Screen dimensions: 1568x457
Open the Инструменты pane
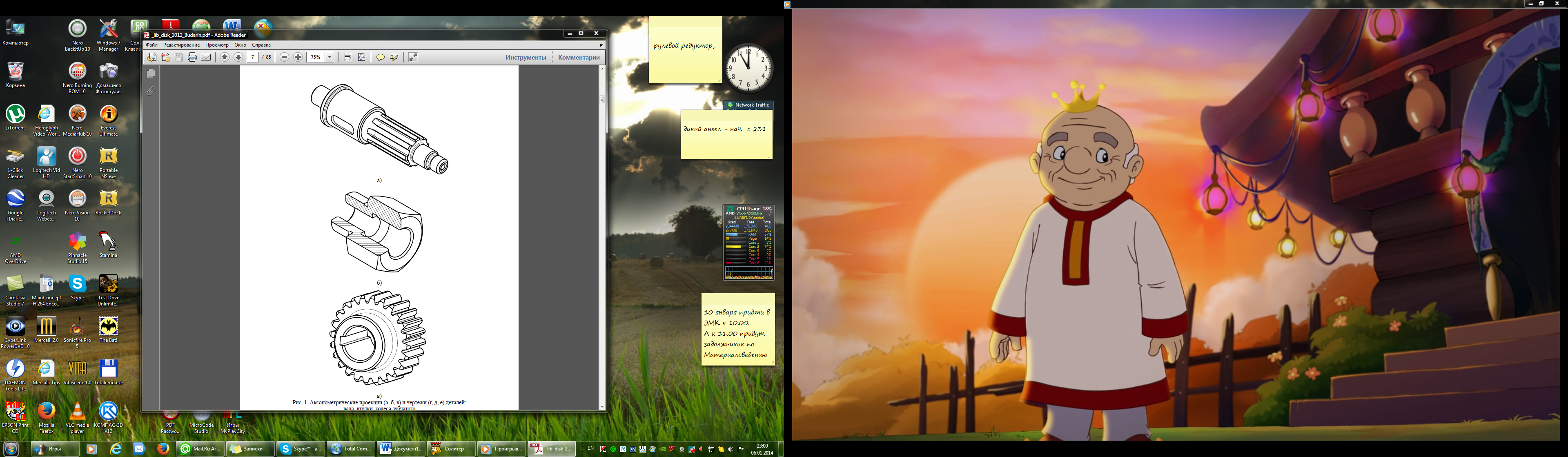point(526,57)
